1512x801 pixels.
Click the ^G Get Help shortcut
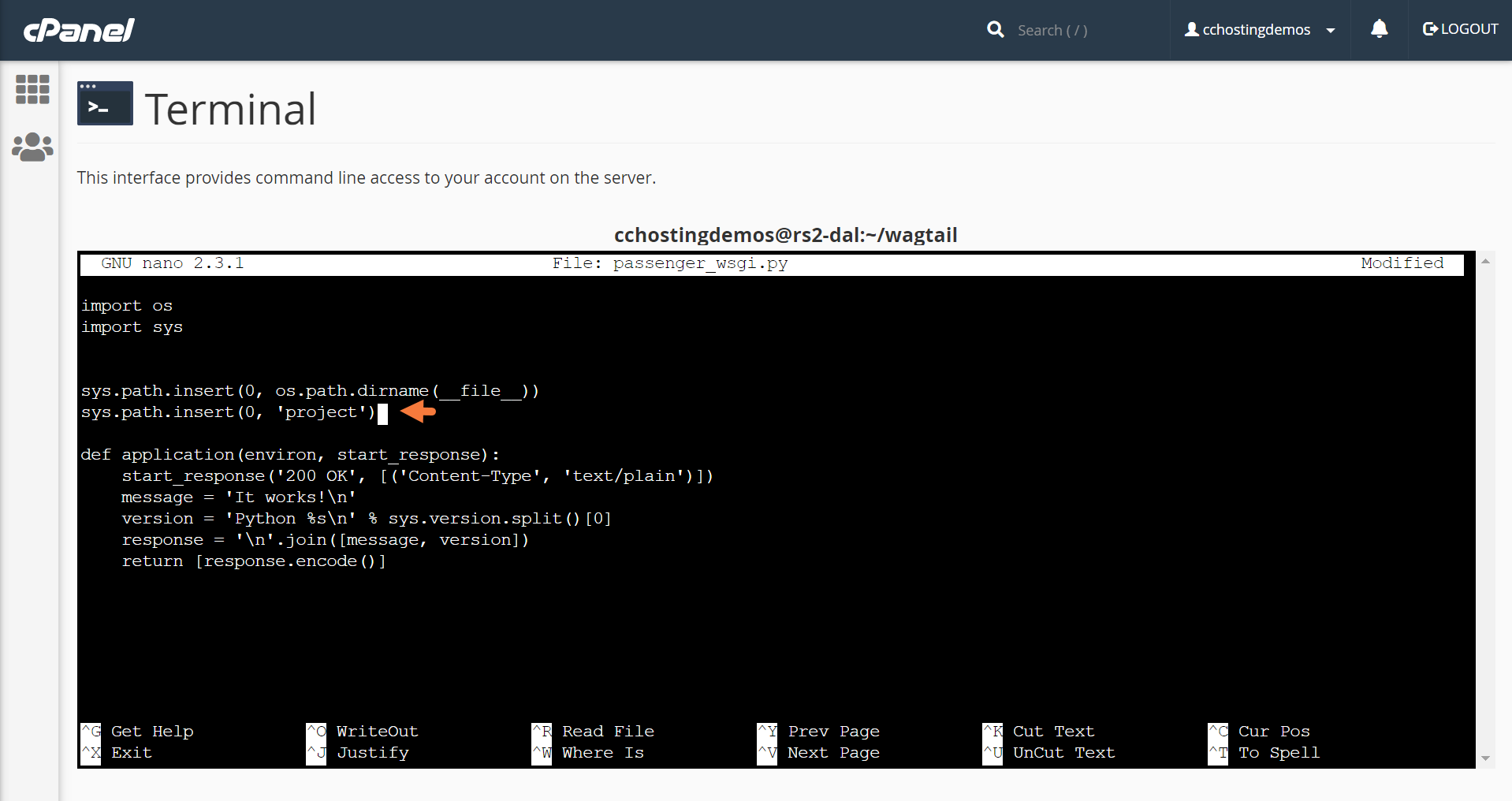[x=137, y=732]
